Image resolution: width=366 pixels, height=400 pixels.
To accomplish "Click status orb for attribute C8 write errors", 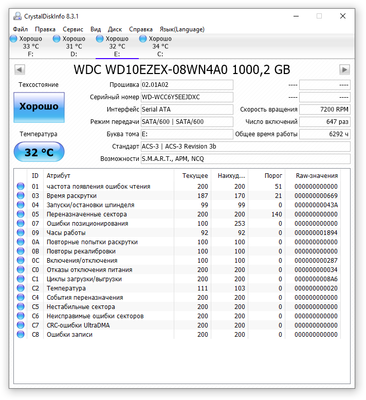I will (21, 334).
